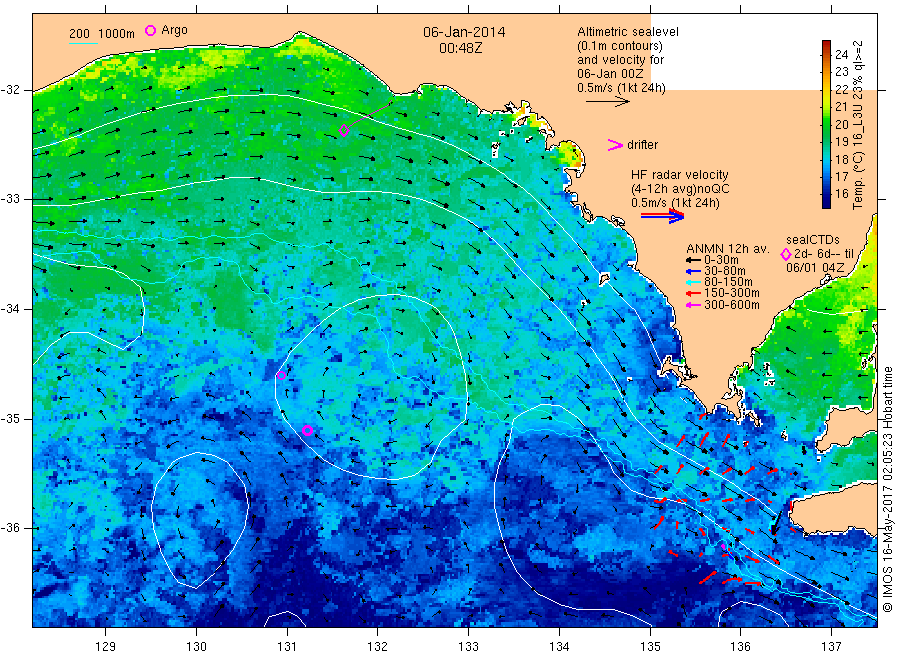Click the 'ANMN 12h av.' legend heading
This screenshot has height=660, width=900.
pos(727,249)
